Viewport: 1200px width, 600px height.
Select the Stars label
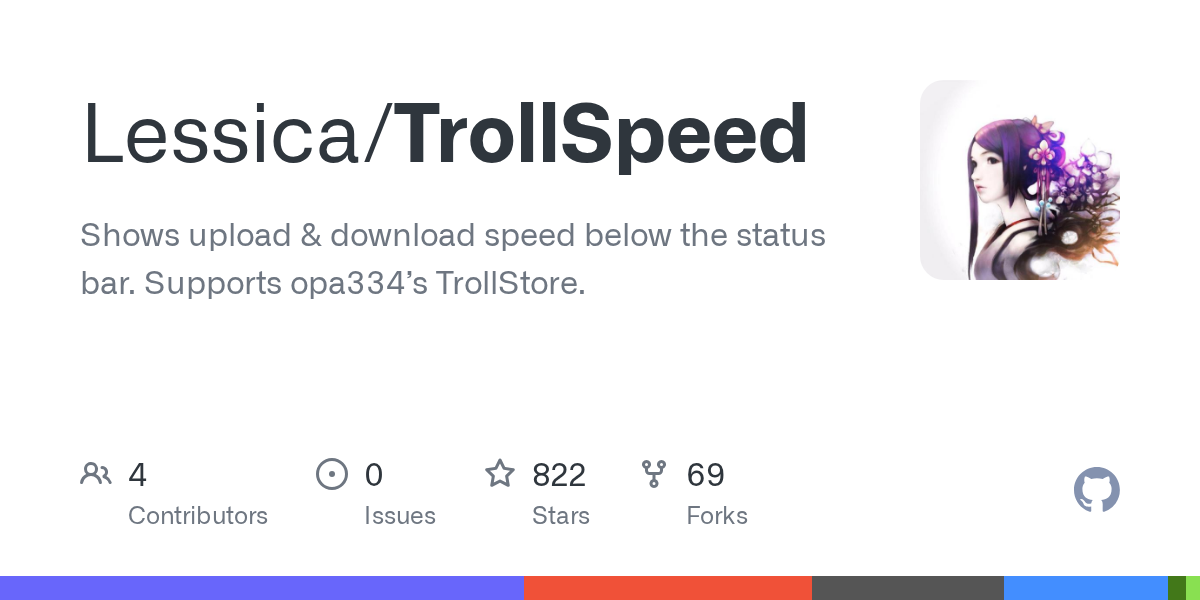tap(561, 516)
